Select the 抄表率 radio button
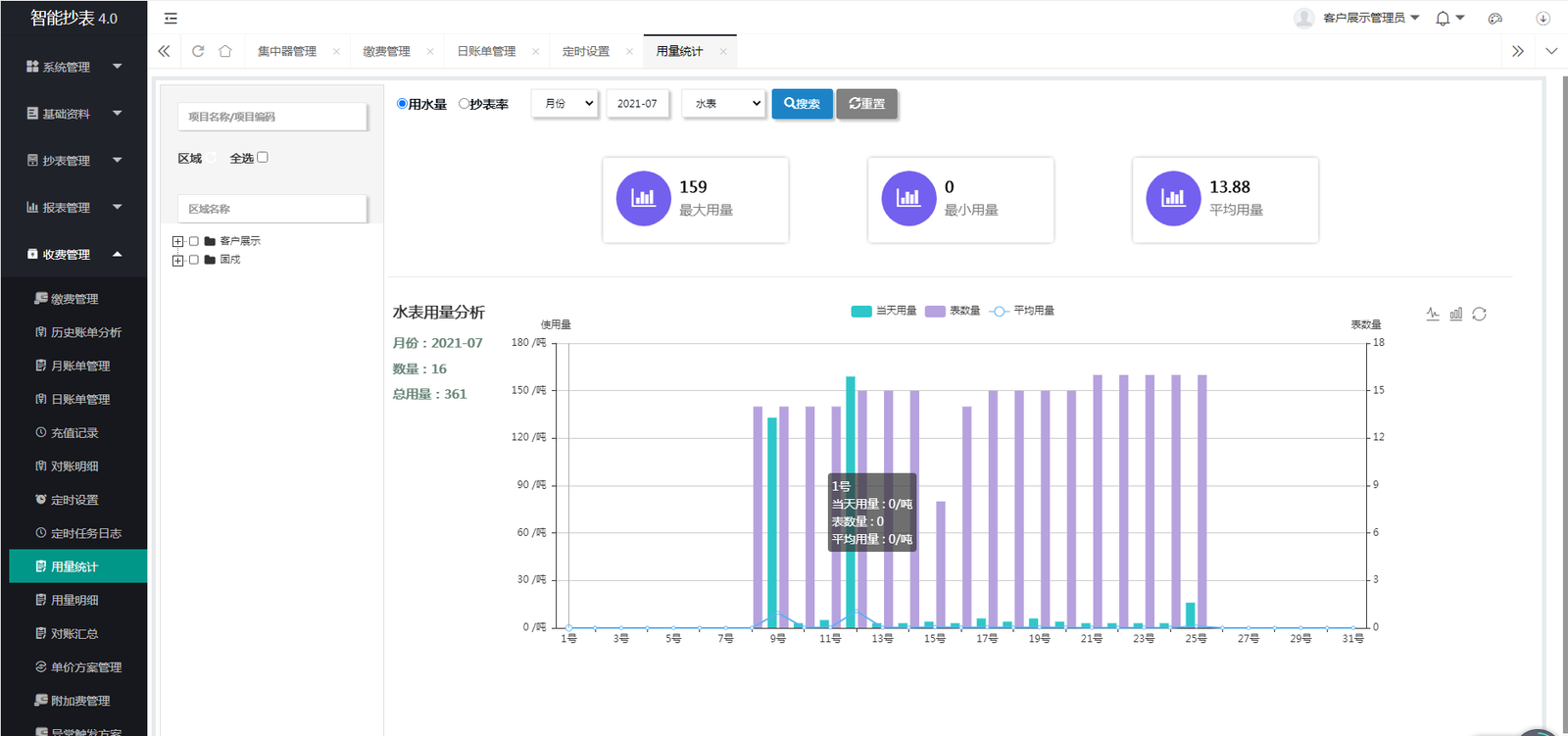The image size is (1568, 736). [x=465, y=104]
